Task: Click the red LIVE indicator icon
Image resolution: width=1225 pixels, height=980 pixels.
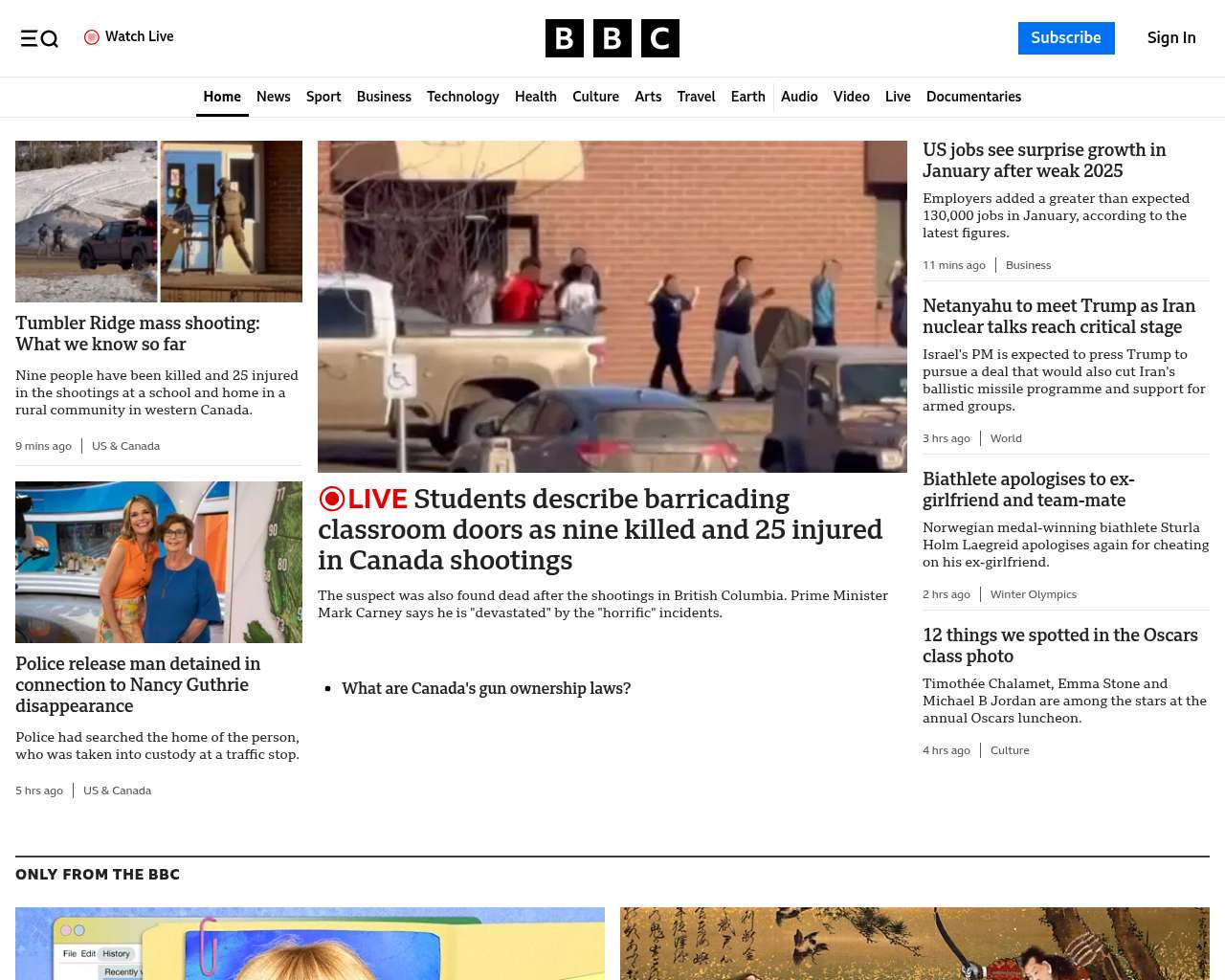Action: click(332, 499)
